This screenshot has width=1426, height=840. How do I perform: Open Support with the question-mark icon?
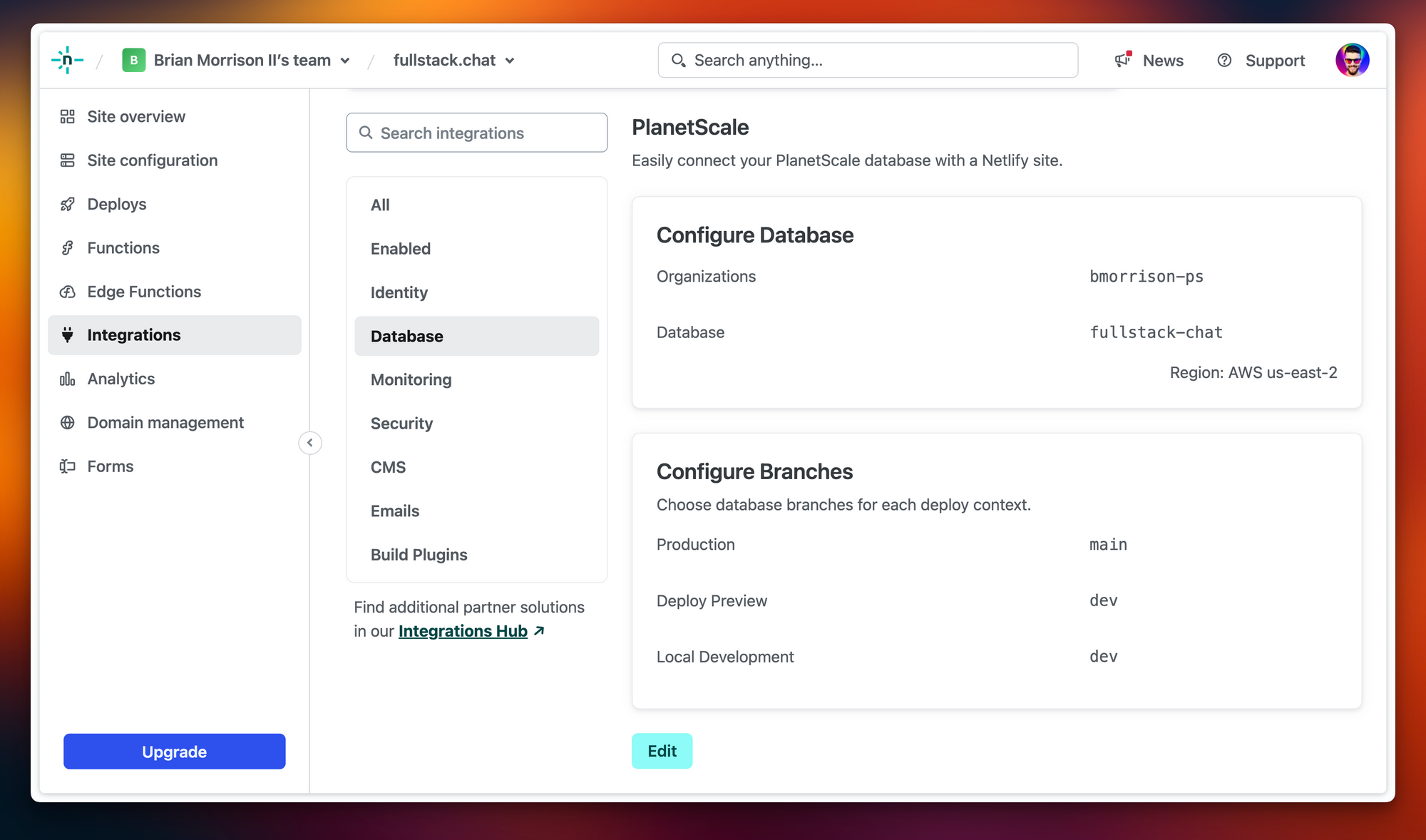pyautogui.click(x=1225, y=61)
